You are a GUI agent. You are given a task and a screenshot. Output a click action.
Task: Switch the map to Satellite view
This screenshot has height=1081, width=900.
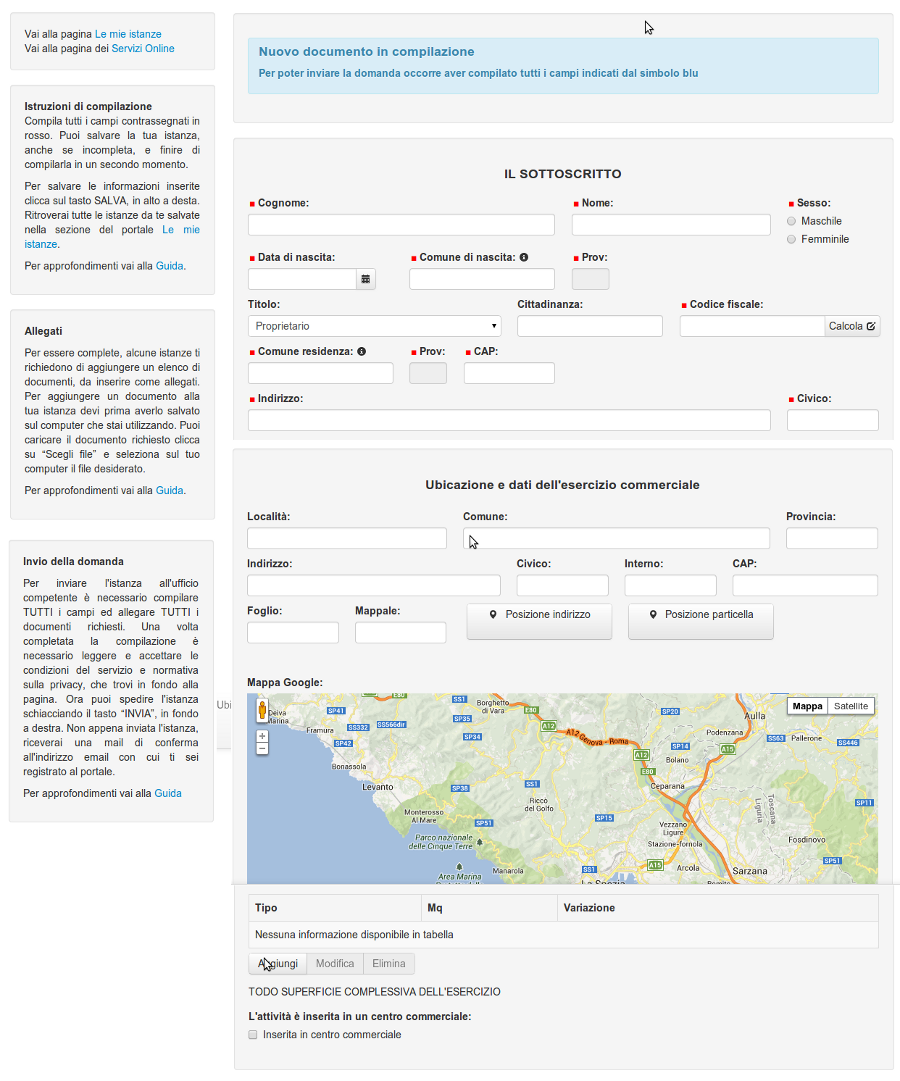pos(850,706)
